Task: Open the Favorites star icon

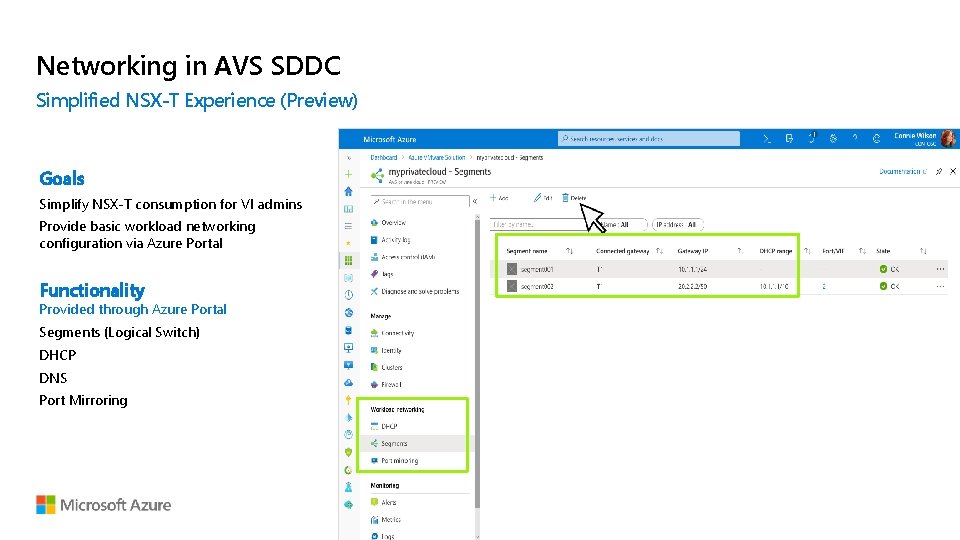Action: tap(348, 243)
